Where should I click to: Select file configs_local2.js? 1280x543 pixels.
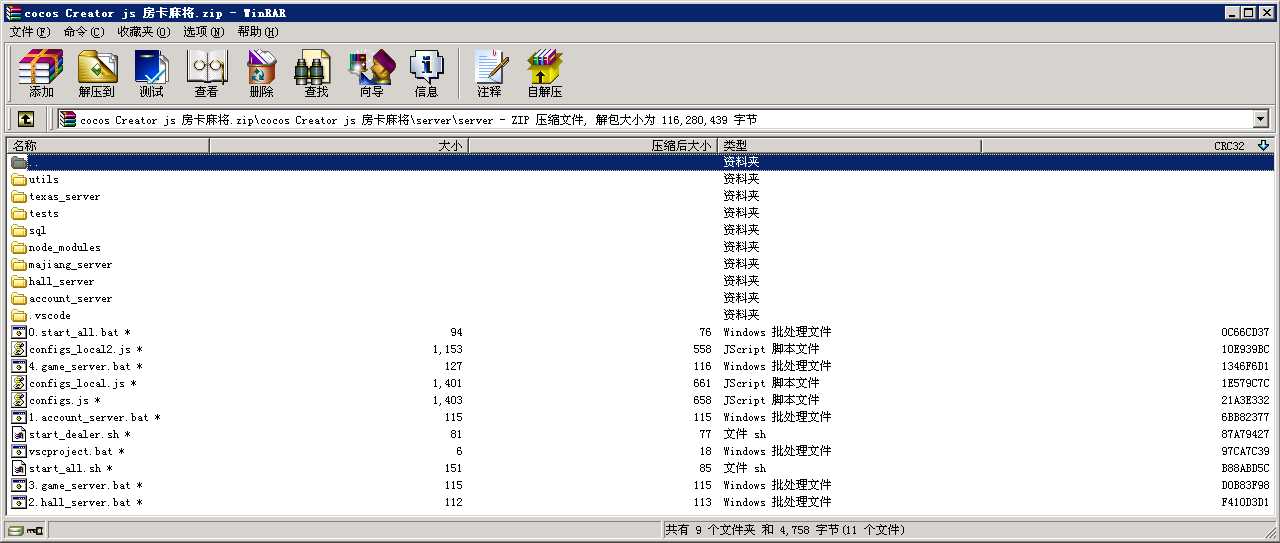coord(85,350)
